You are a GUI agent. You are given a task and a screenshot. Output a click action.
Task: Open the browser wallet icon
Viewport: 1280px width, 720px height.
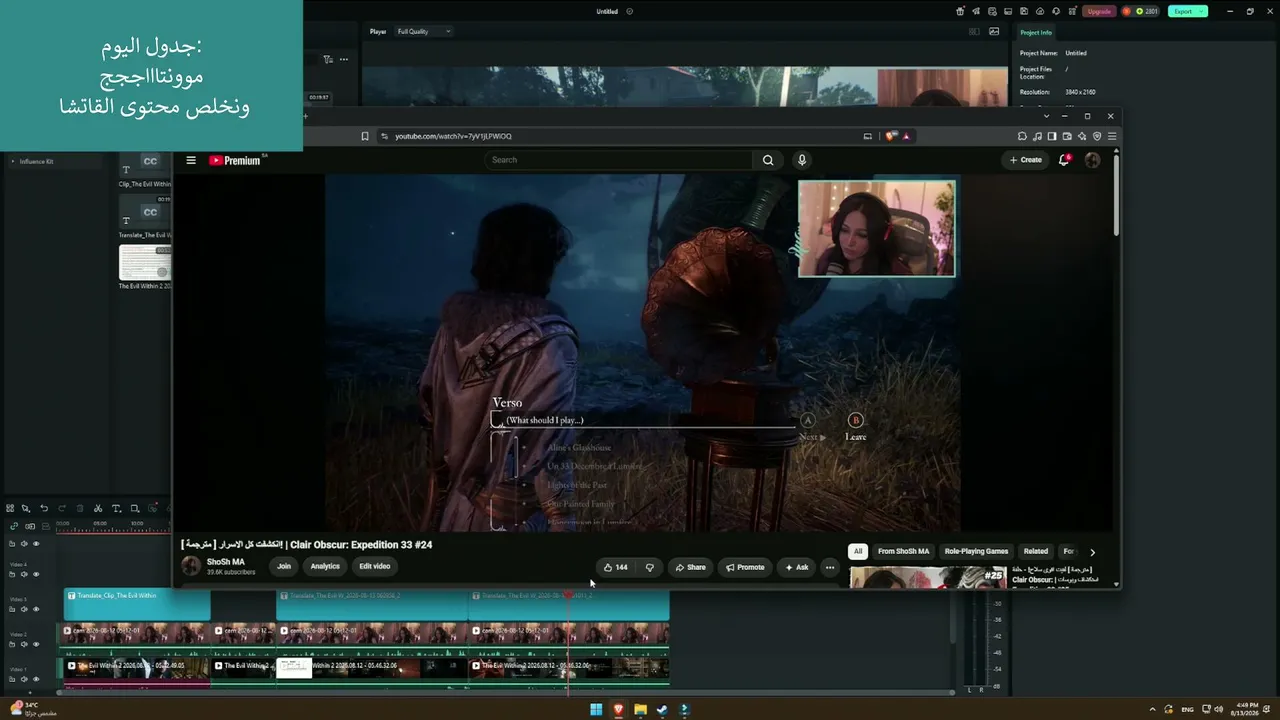point(1067,136)
